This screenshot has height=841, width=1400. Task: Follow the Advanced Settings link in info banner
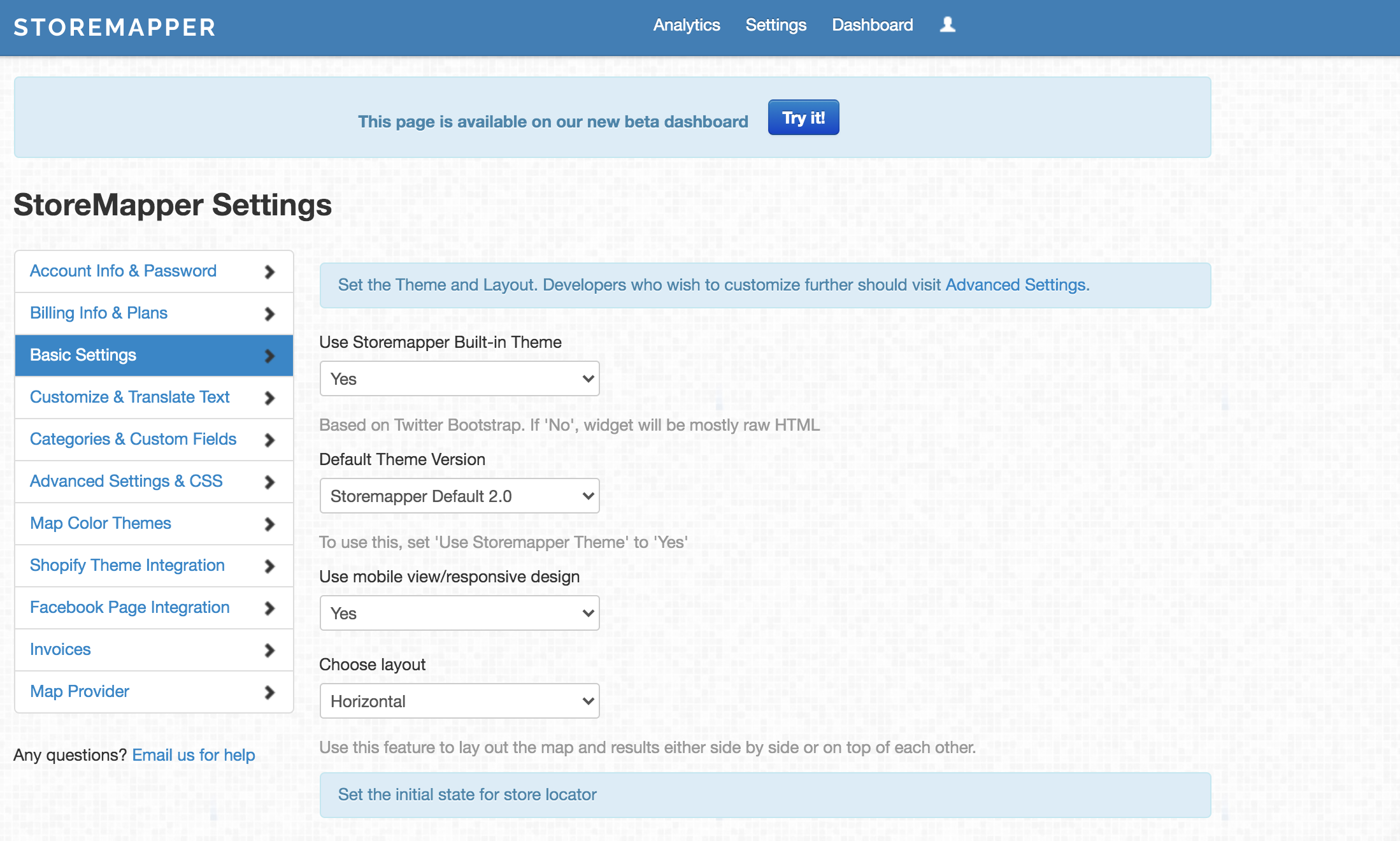pos(1015,285)
